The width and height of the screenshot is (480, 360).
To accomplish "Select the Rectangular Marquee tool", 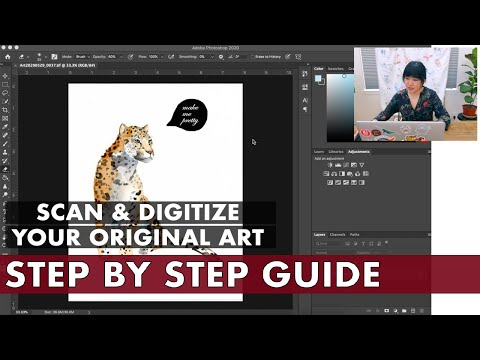I will pyautogui.click(x=5, y=85).
